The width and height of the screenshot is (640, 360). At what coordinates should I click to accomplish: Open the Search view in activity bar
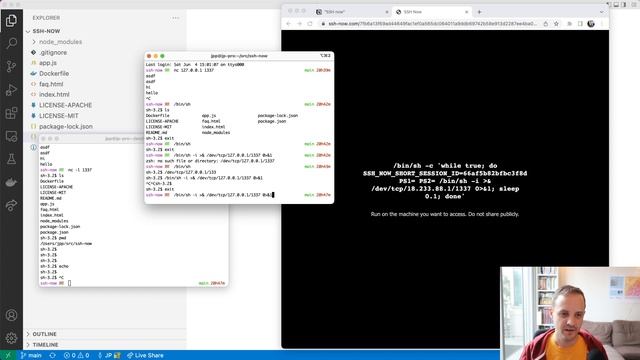click(x=11, y=43)
